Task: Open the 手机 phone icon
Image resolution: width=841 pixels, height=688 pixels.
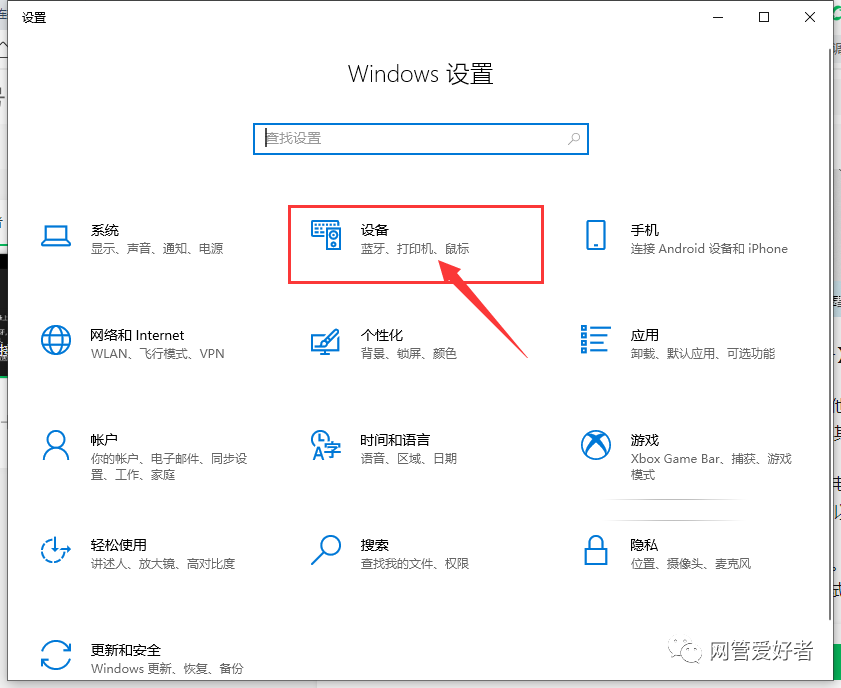Action: (x=595, y=235)
